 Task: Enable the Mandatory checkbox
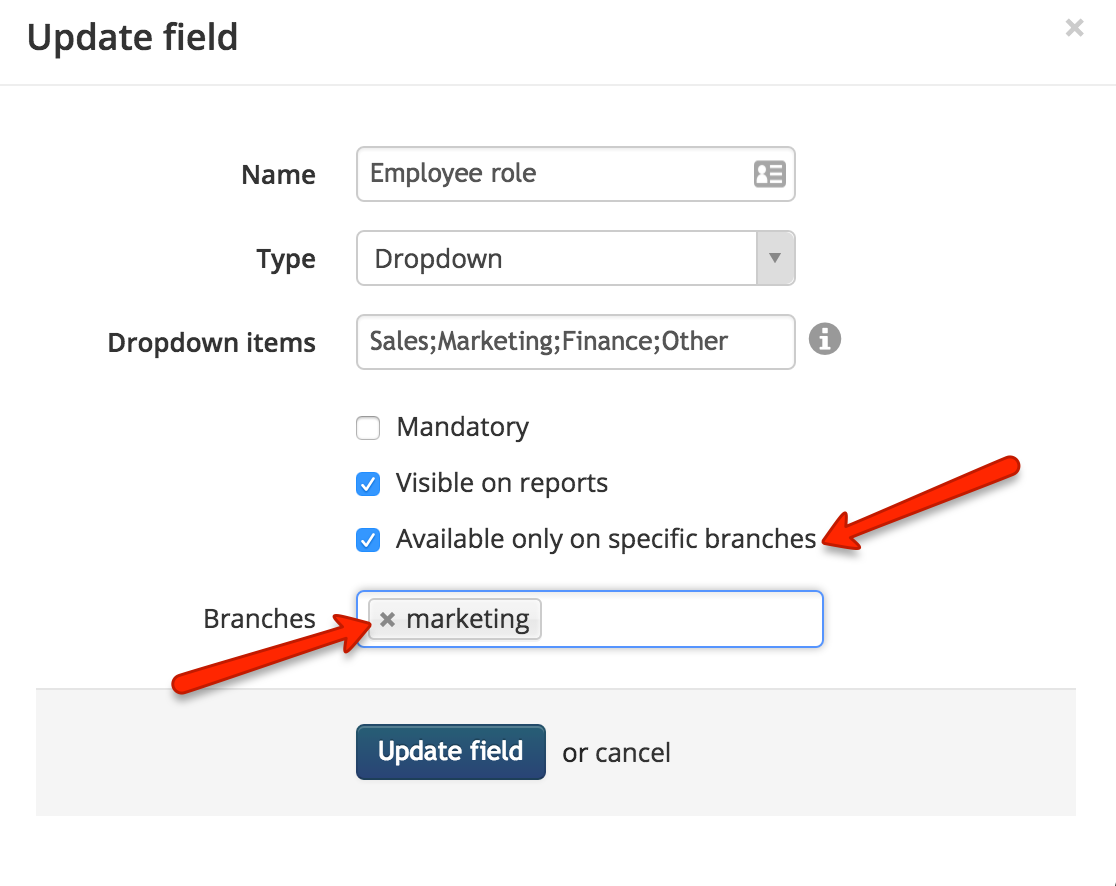(368, 428)
